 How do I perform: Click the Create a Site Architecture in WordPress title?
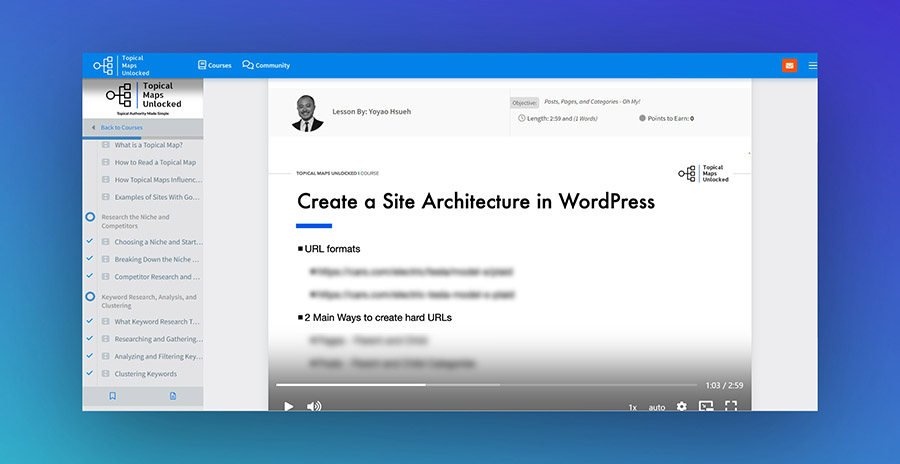[476, 202]
